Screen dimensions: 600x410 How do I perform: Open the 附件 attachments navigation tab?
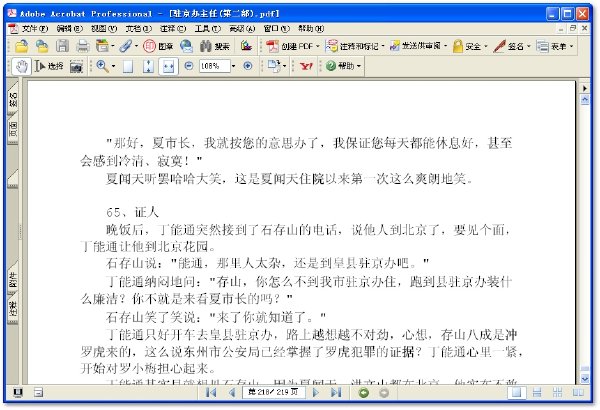tap(13, 278)
